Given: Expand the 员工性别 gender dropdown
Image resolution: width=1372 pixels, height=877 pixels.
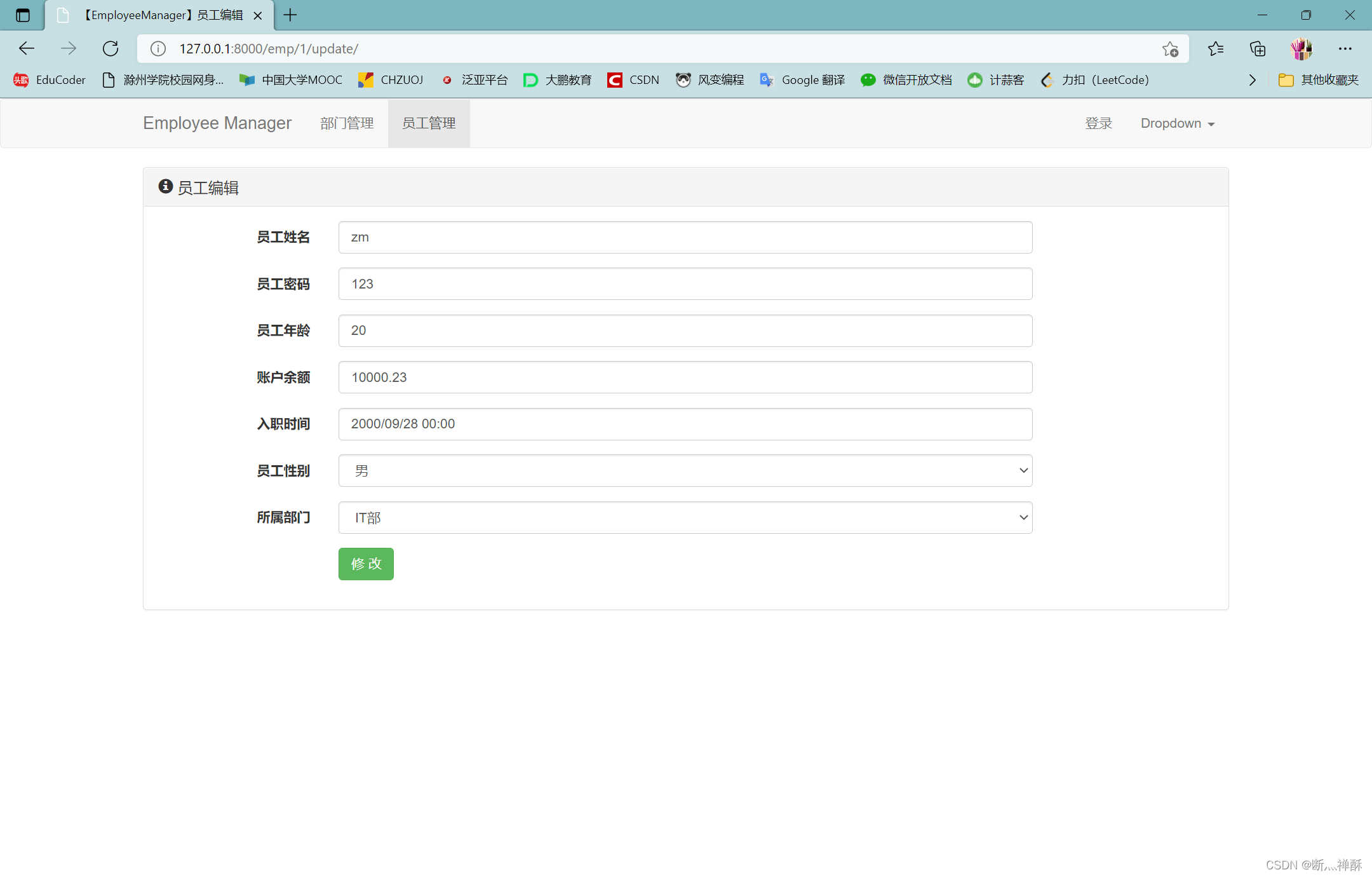Looking at the screenshot, I should tap(685, 471).
